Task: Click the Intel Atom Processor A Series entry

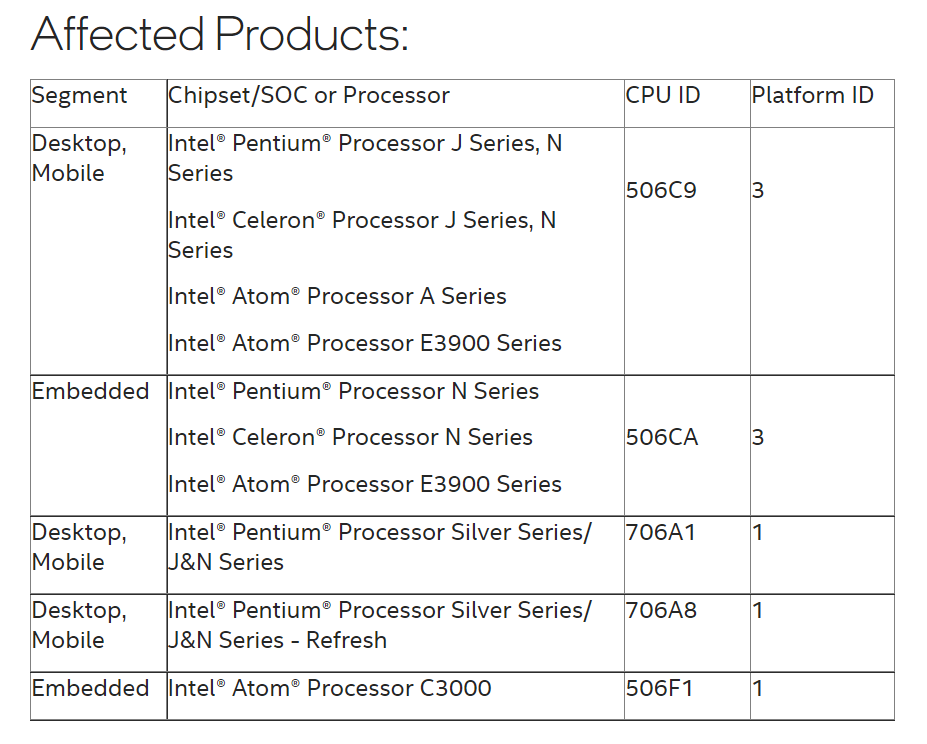Action: [337, 297]
